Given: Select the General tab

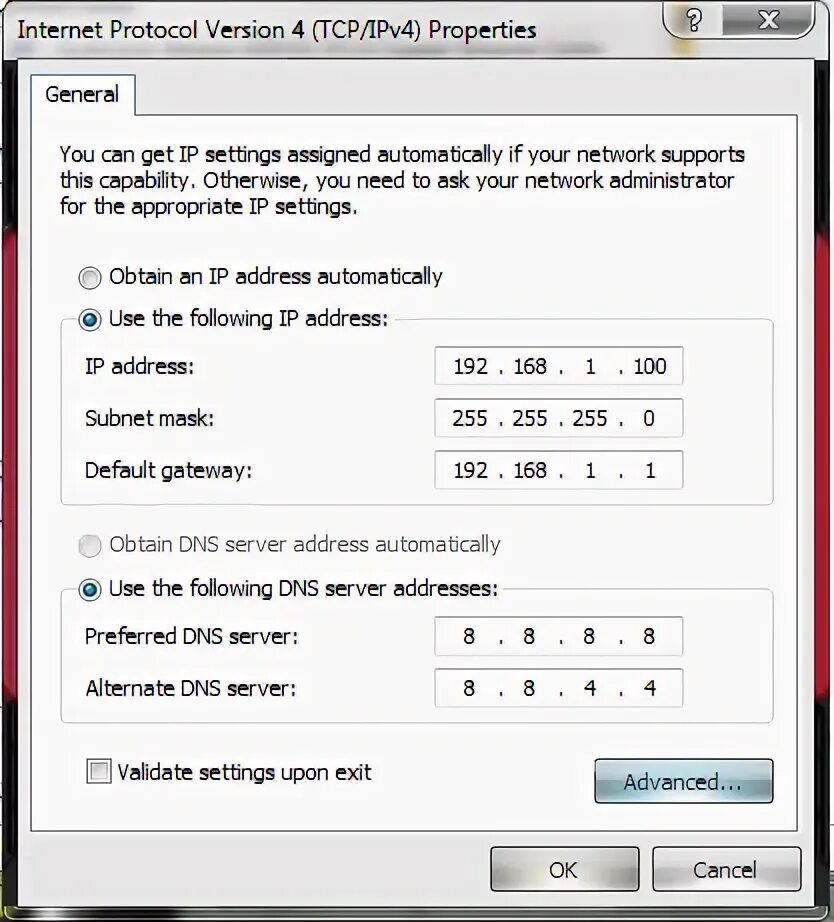Looking at the screenshot, I should pyautogui.click(x=82, y=95).
